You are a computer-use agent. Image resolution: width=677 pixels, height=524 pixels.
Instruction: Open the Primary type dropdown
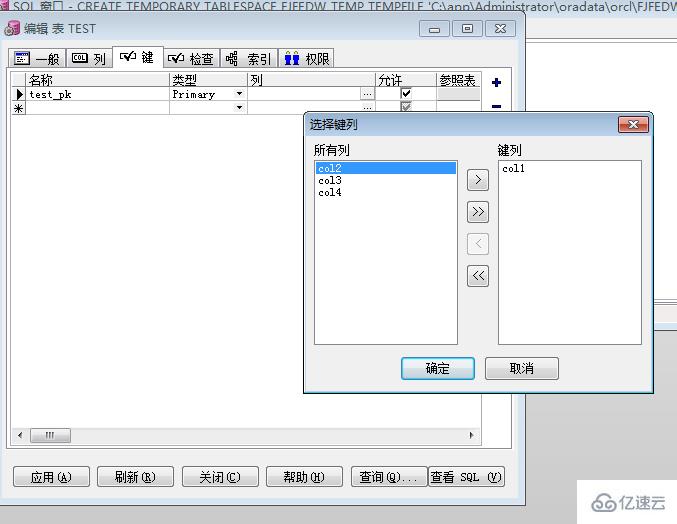pos(239,94)
